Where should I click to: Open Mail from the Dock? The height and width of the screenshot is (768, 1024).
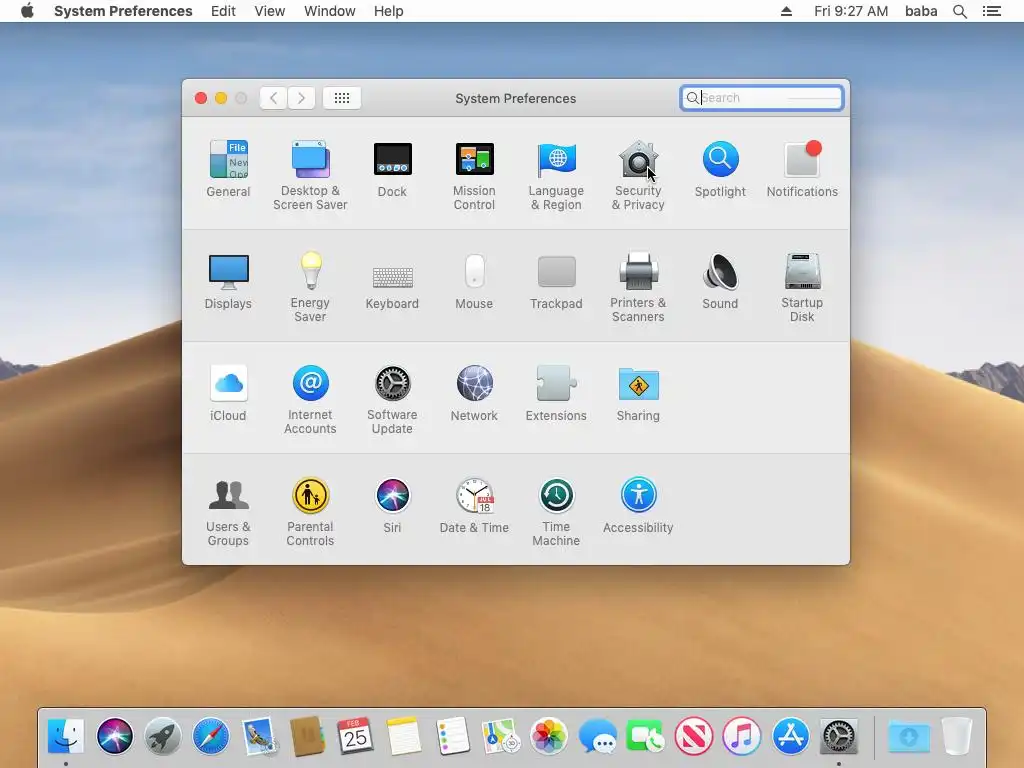coord(259,736)
